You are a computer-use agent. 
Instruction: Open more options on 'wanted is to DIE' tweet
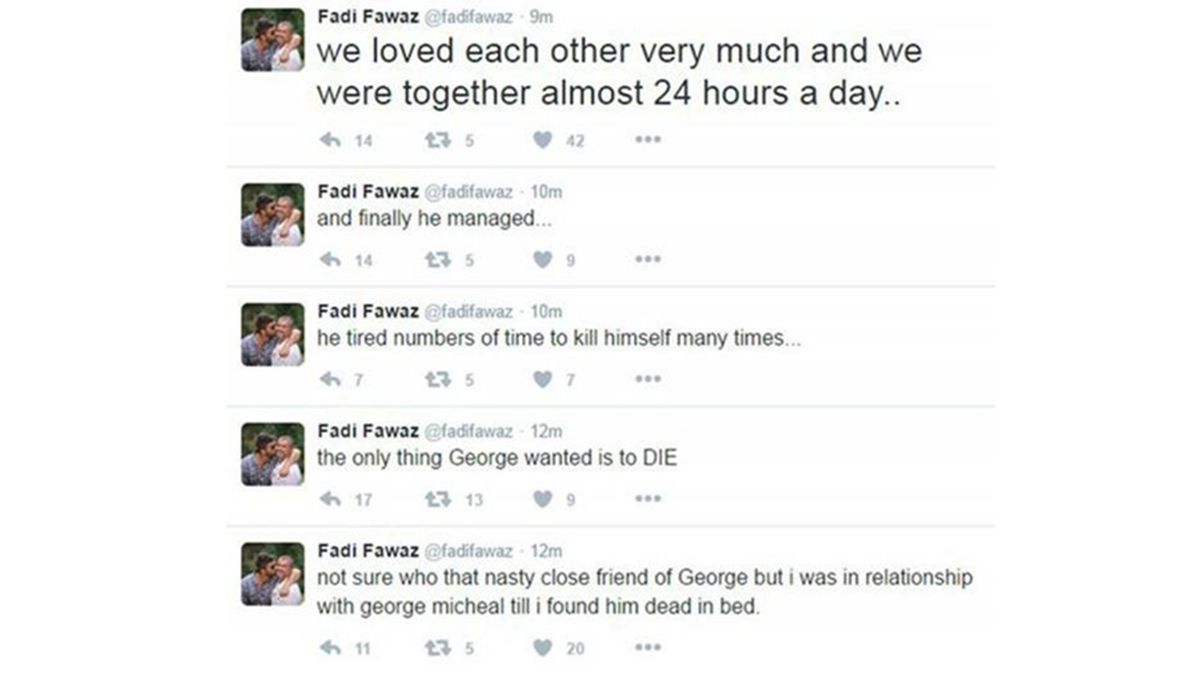[648, 499]
